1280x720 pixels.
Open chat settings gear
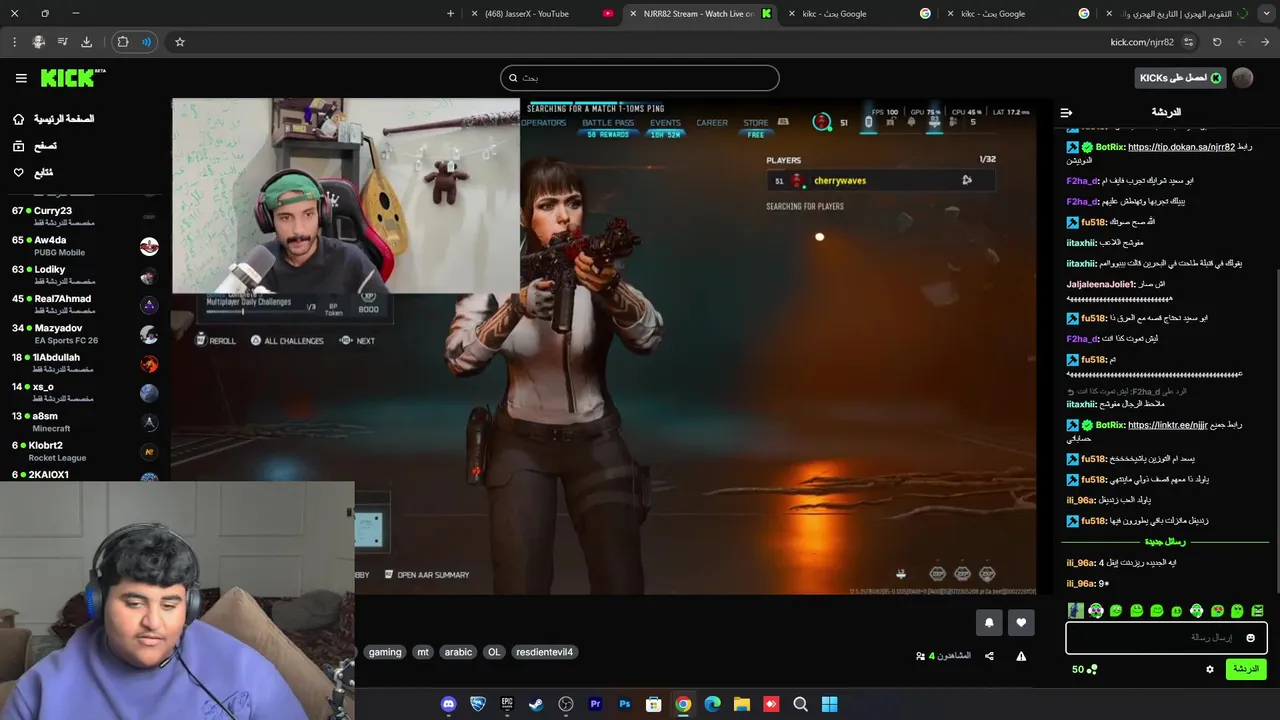click(1210, 669)
